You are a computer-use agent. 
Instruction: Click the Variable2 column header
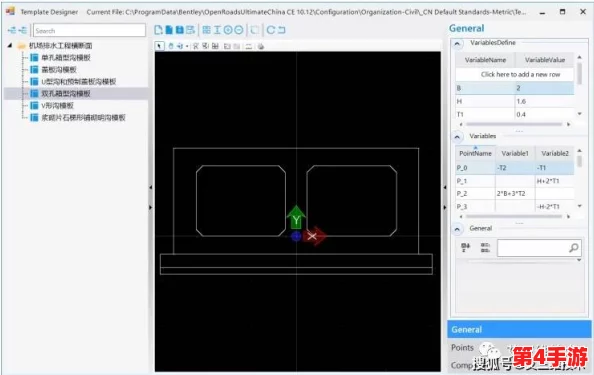[555, 153]
